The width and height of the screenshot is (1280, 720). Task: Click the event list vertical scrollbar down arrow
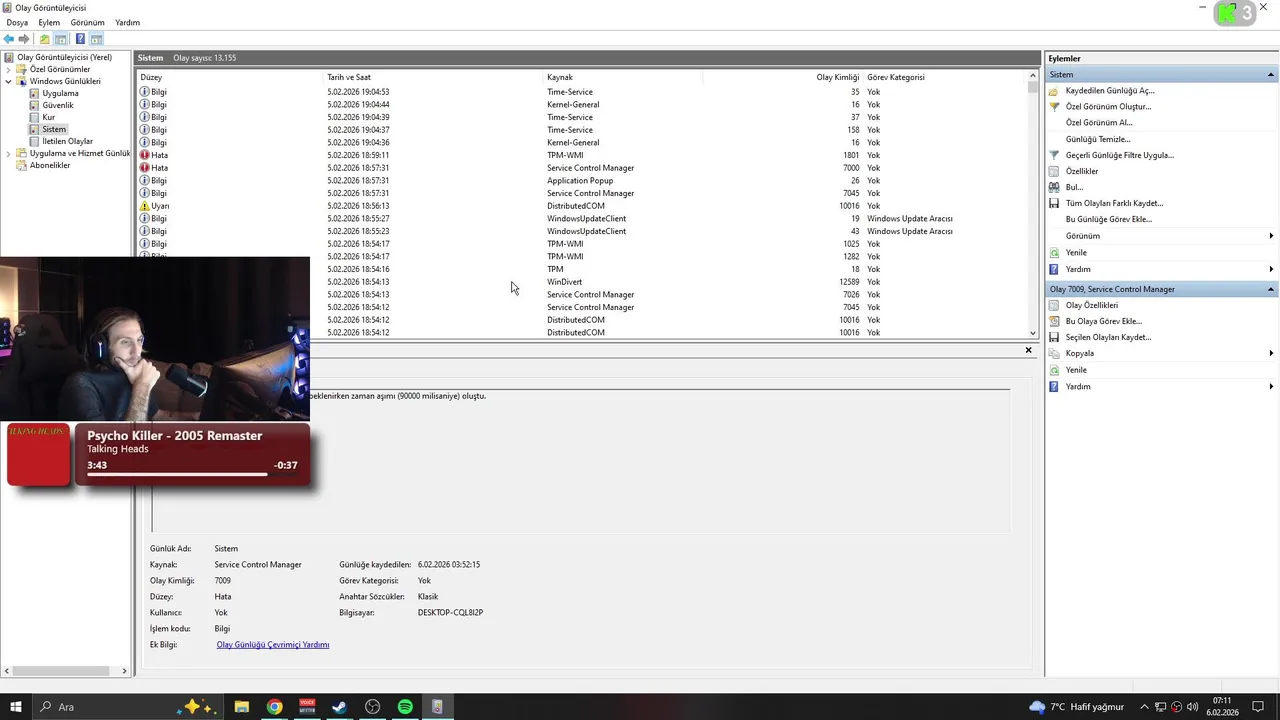(x=1033, y=333)
